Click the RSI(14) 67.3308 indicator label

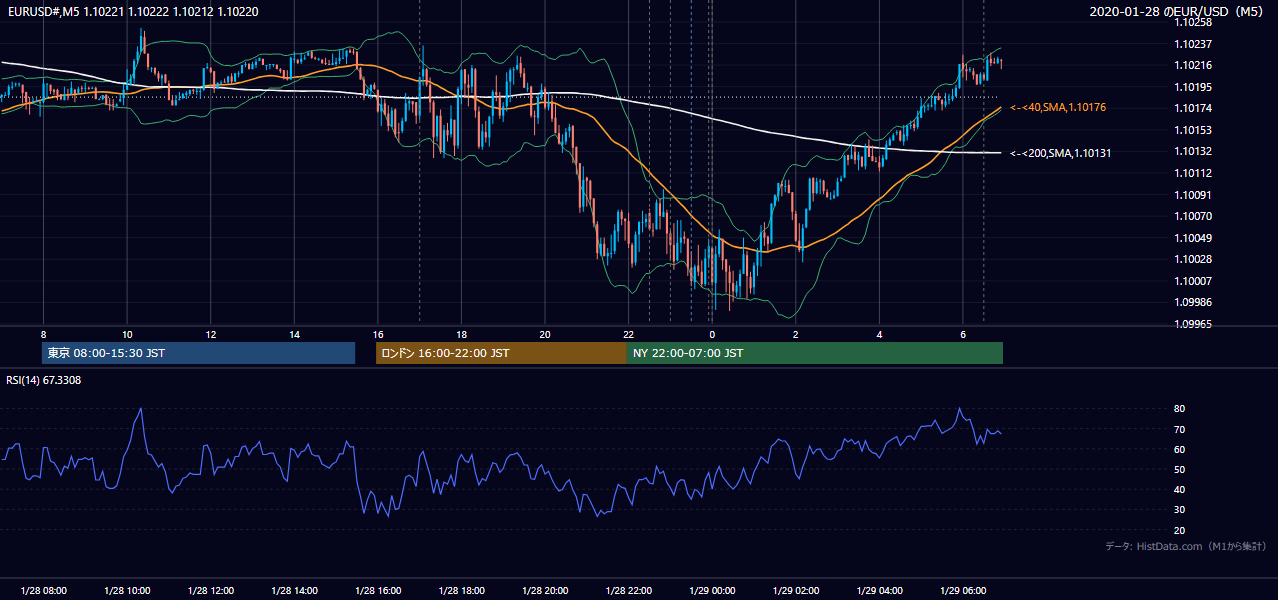coord(44,380)
